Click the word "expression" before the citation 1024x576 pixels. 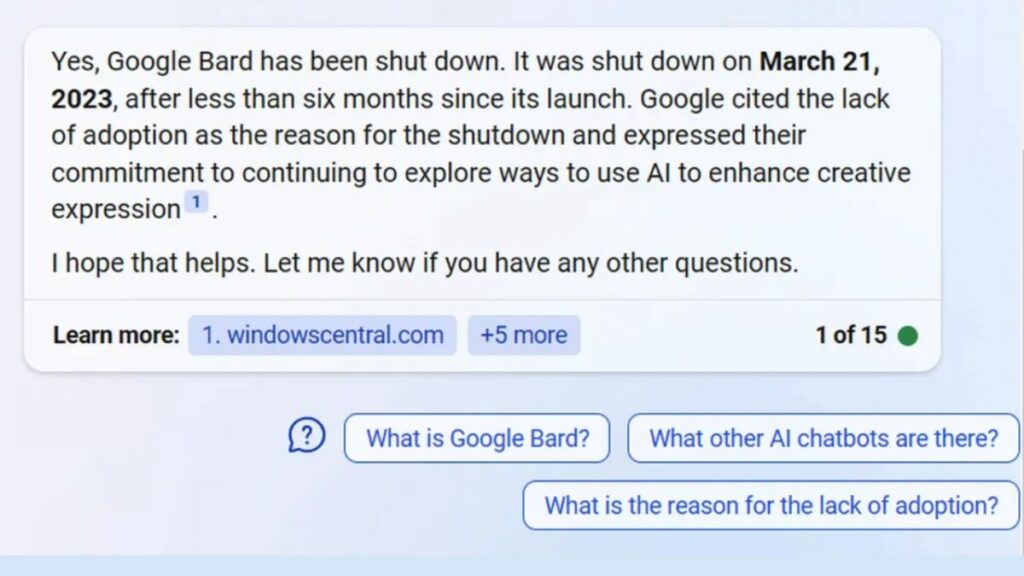coord(115,209)
